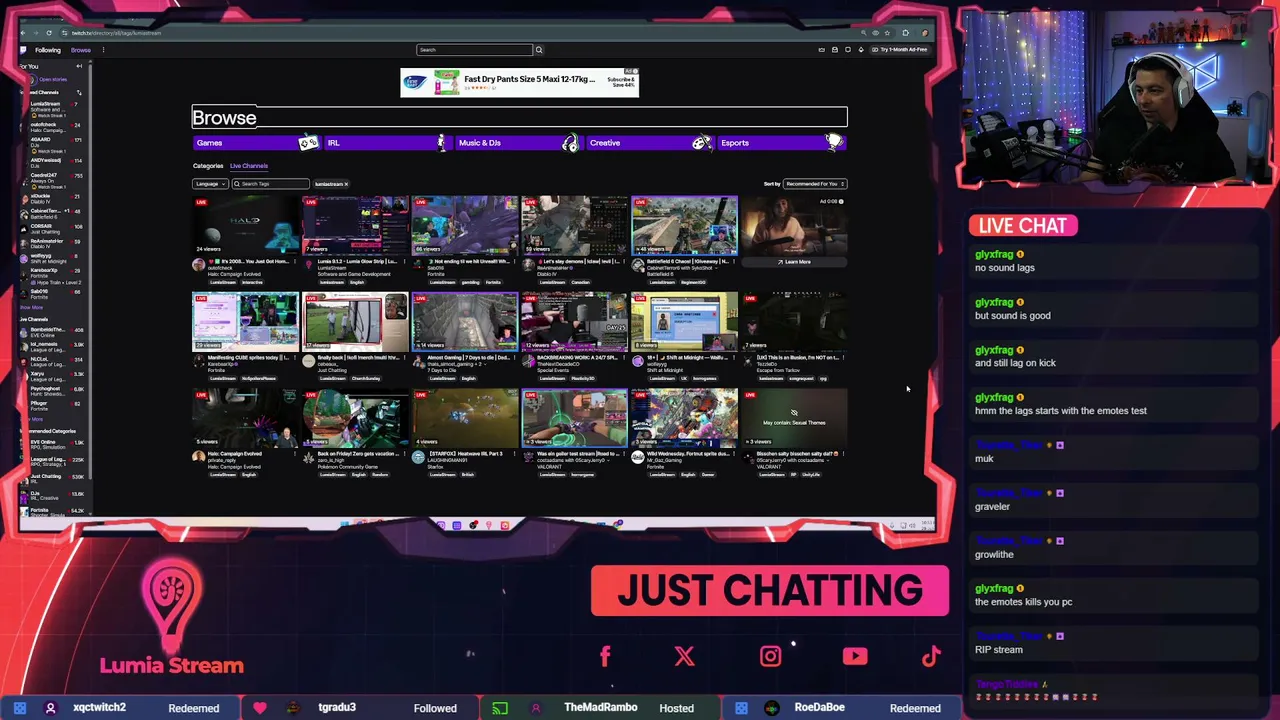Open the outofcheck channel avatar
Image resolution: width=1280 pixels, height=720 pixels.
[x=199, y=265]
